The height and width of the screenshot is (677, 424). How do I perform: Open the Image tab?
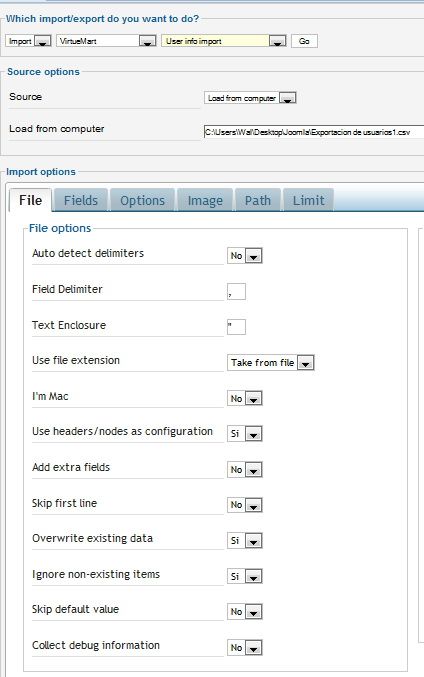tap(205, 200)
